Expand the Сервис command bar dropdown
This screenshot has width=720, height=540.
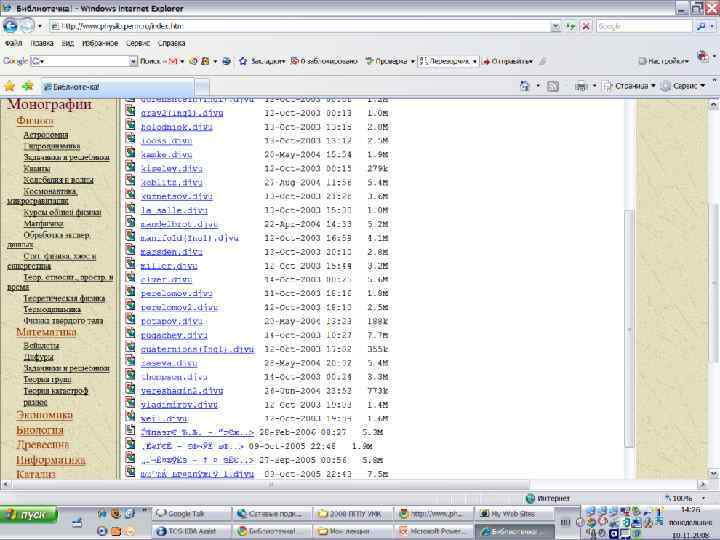pos(703,86)
